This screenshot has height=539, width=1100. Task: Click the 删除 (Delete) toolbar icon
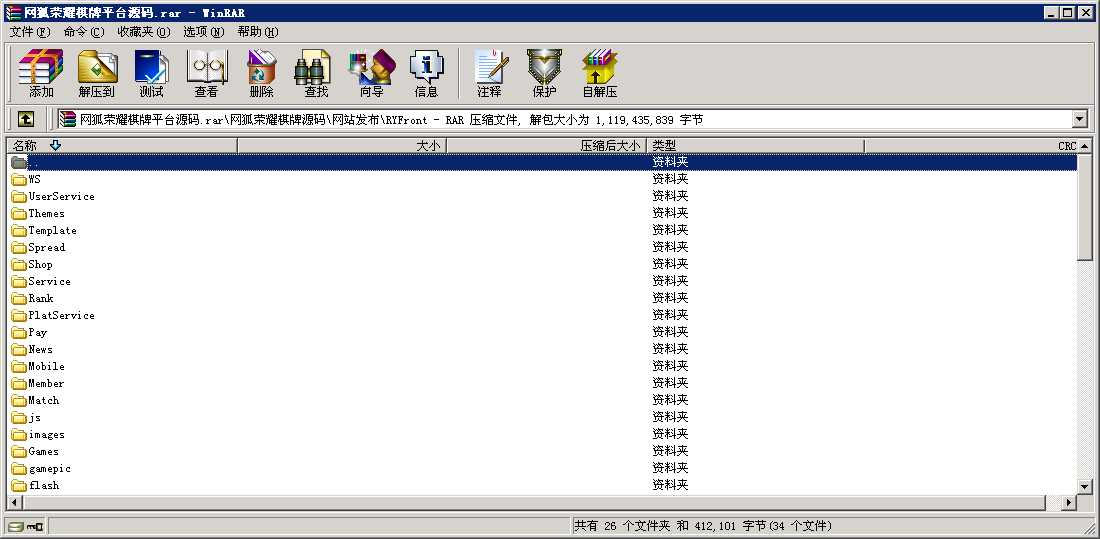click(x=261, y=74)
